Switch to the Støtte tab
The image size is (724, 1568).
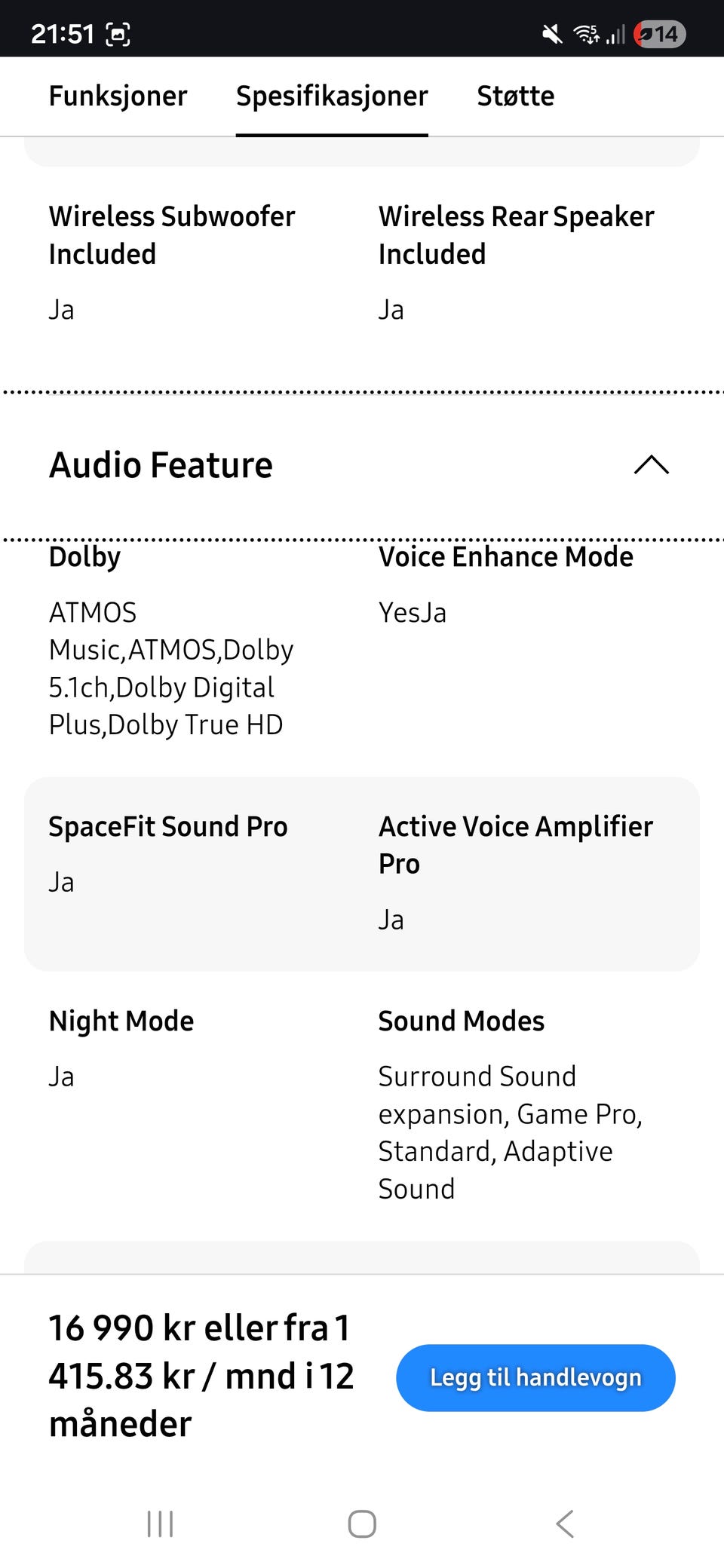click(x=515, y=96)
